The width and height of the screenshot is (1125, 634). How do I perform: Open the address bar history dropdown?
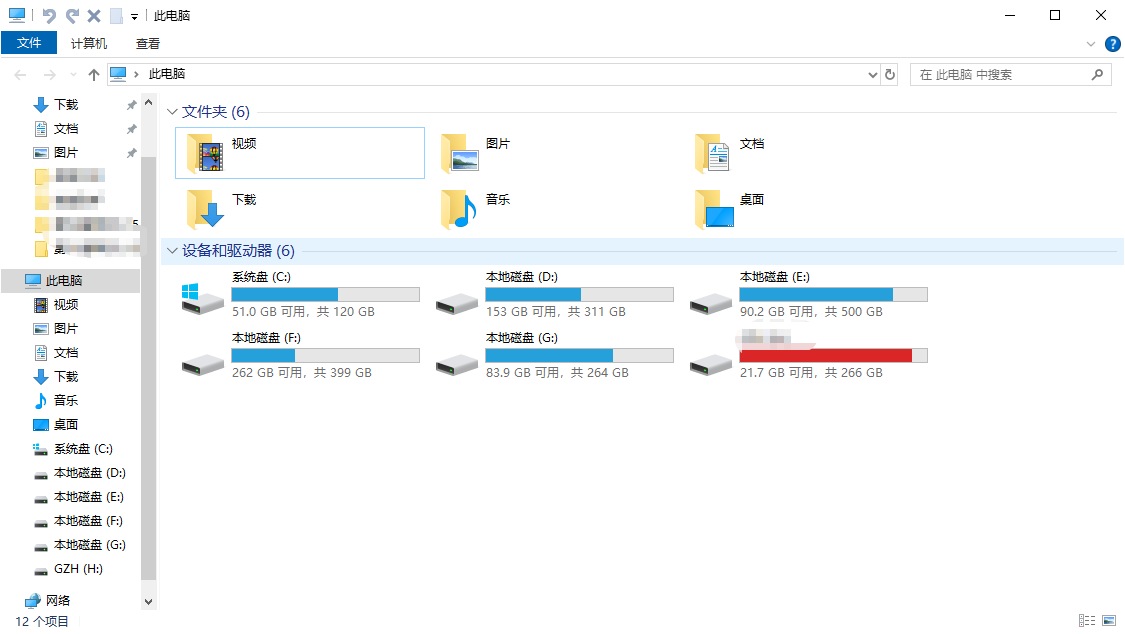872,75
